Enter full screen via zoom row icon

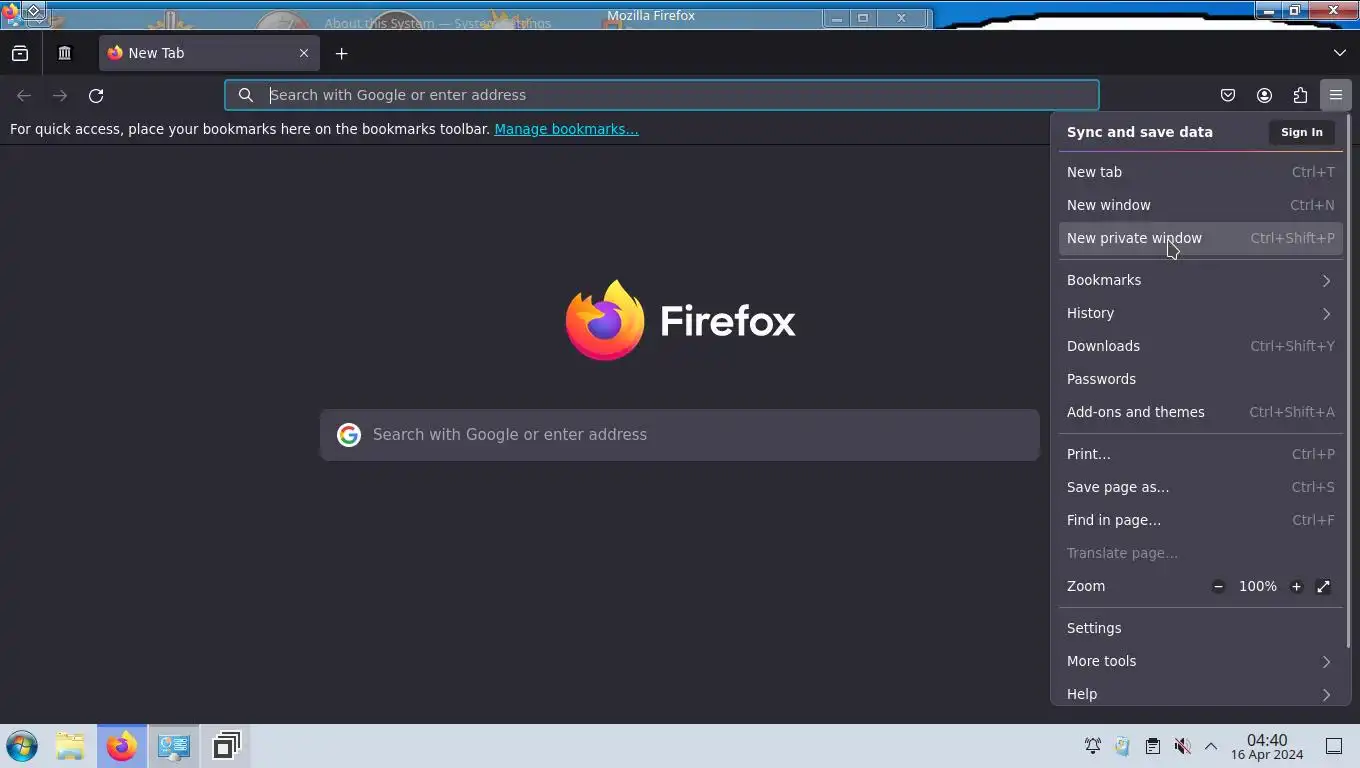coord(1323,587)
